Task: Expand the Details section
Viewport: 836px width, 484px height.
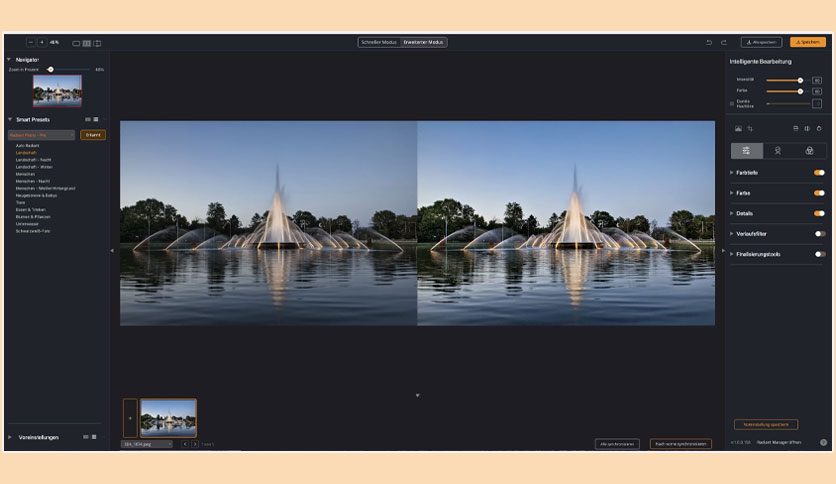Action: (732, 213)
